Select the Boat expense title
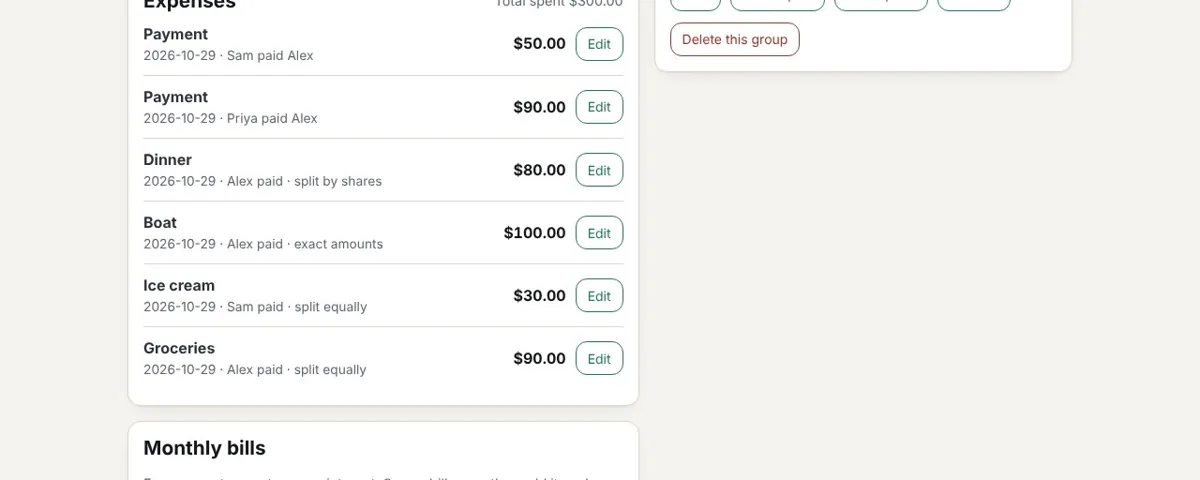The width and height of the screenshot is (1200, 480). click(x=160, y=223)
